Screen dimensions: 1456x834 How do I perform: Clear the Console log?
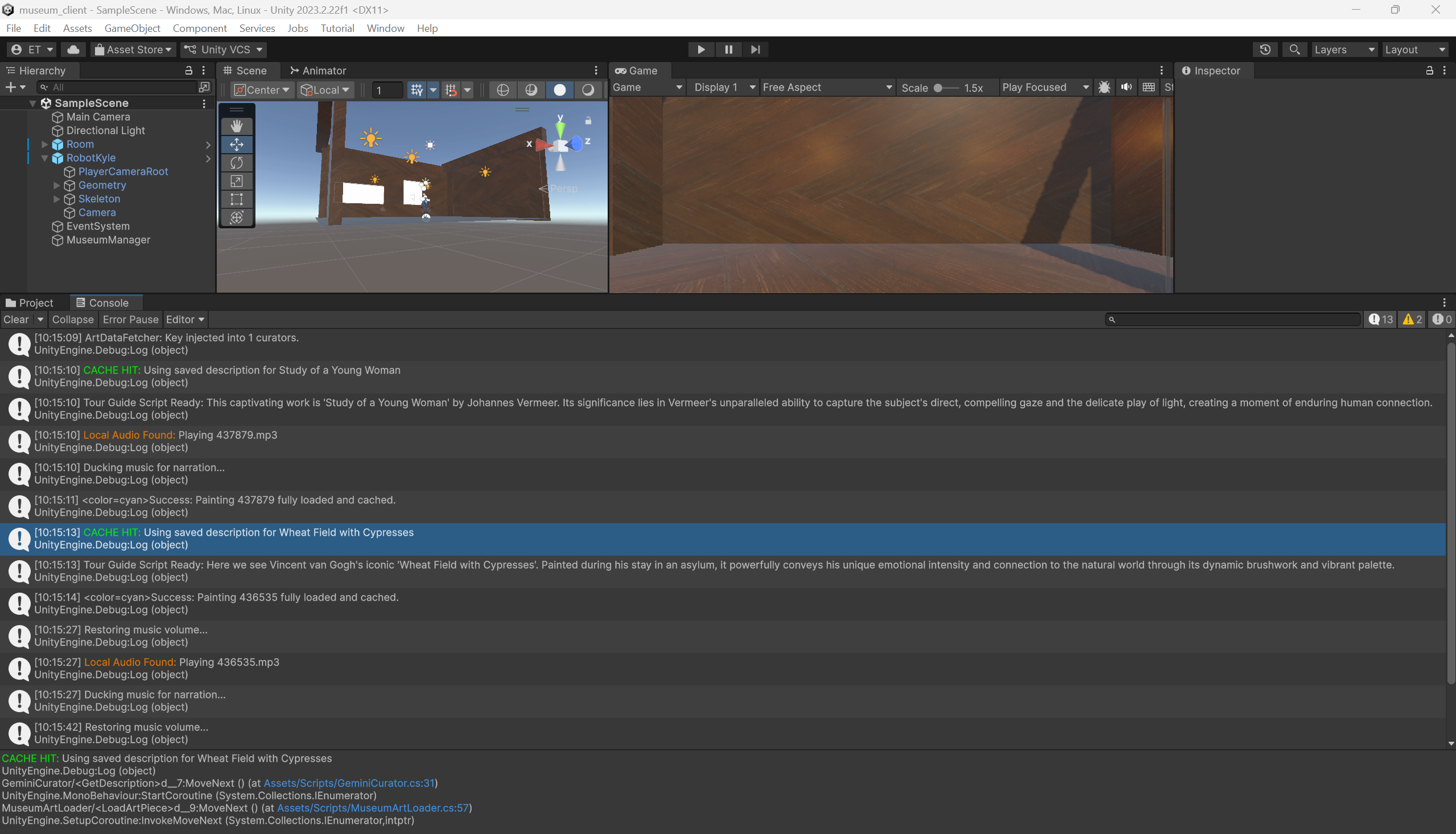(16, 319)
